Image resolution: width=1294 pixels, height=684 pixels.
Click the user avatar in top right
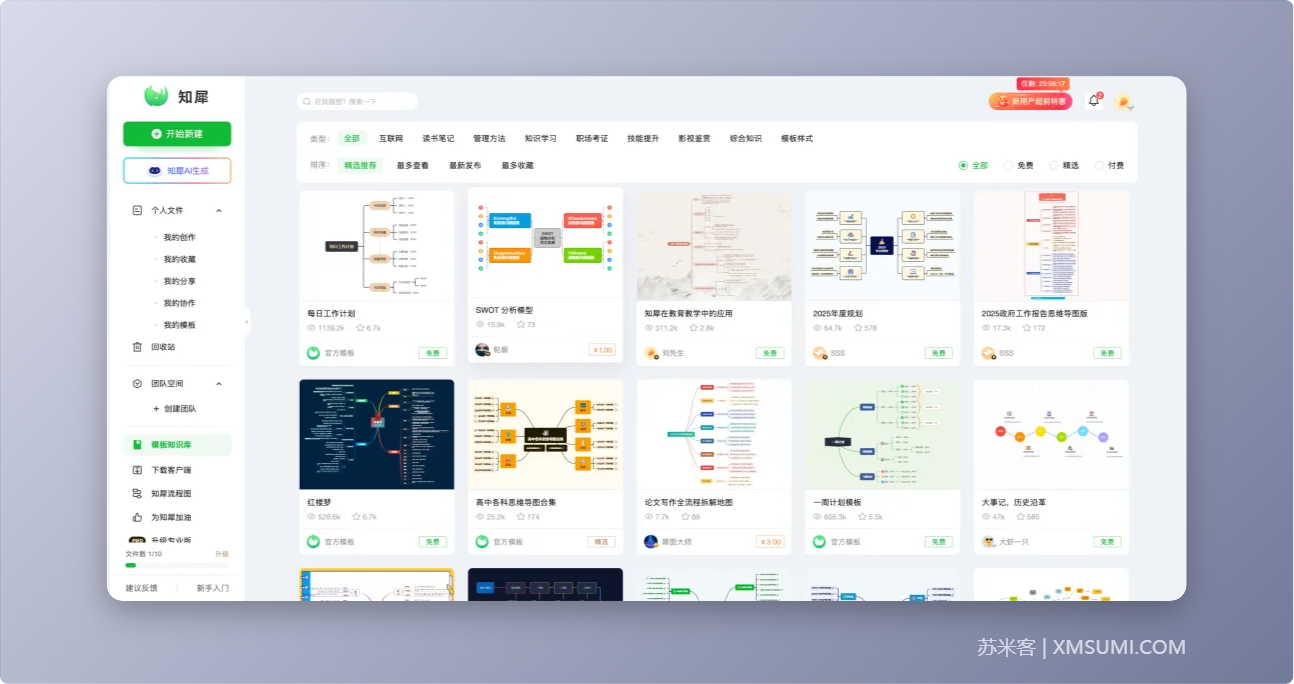1123,102
